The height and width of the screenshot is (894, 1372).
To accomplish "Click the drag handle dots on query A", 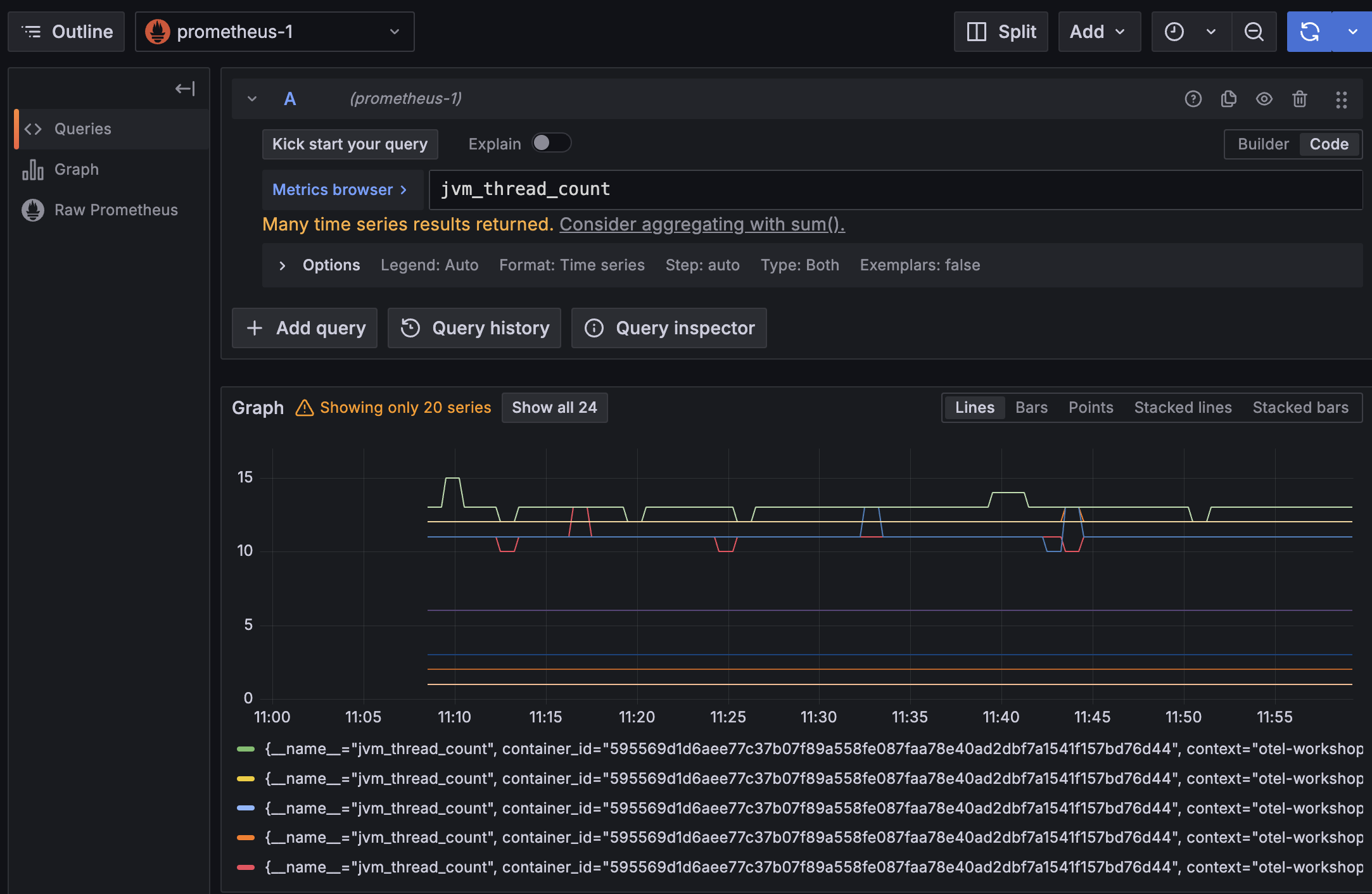I will 1341,99.
